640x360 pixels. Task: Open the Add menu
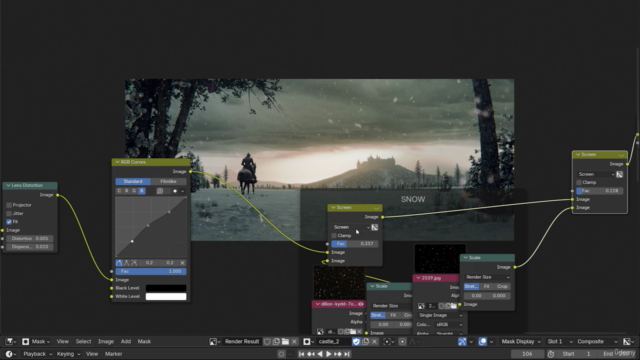126,341
